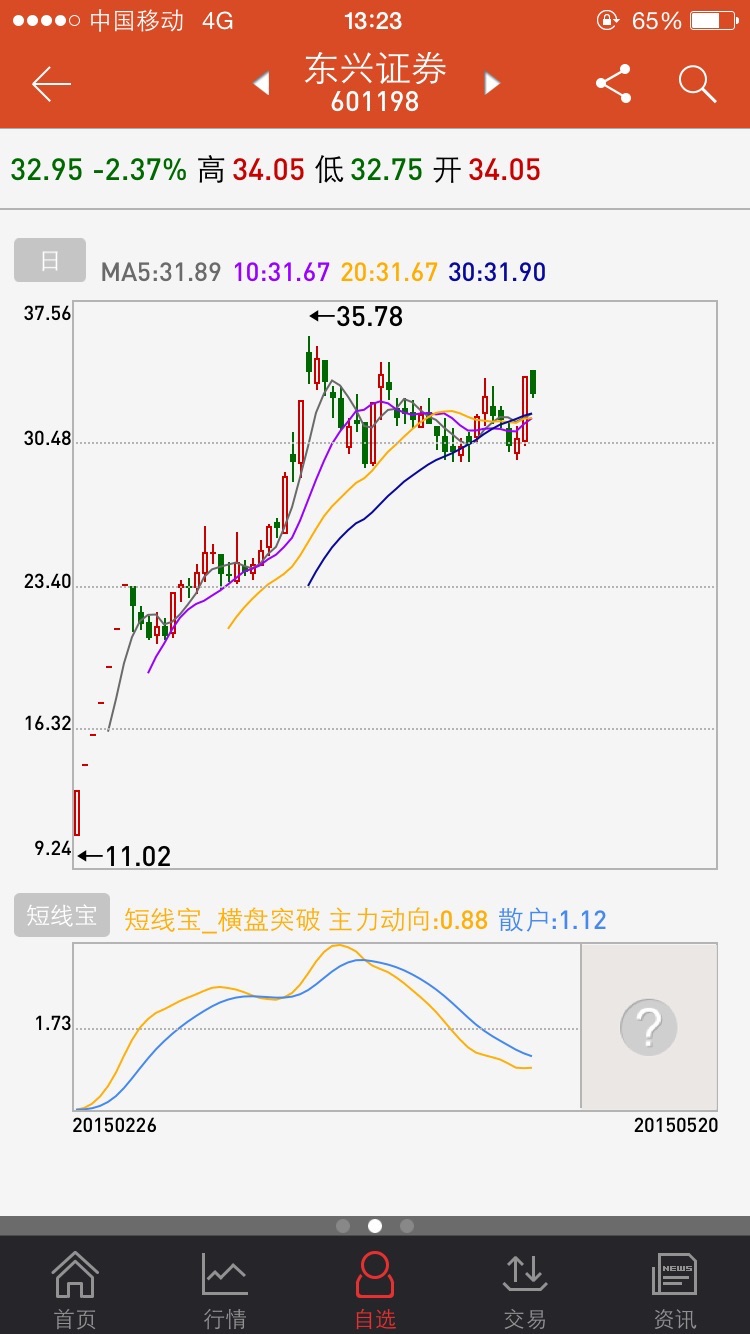Open 交易 trade tab

coord(525,1290)
